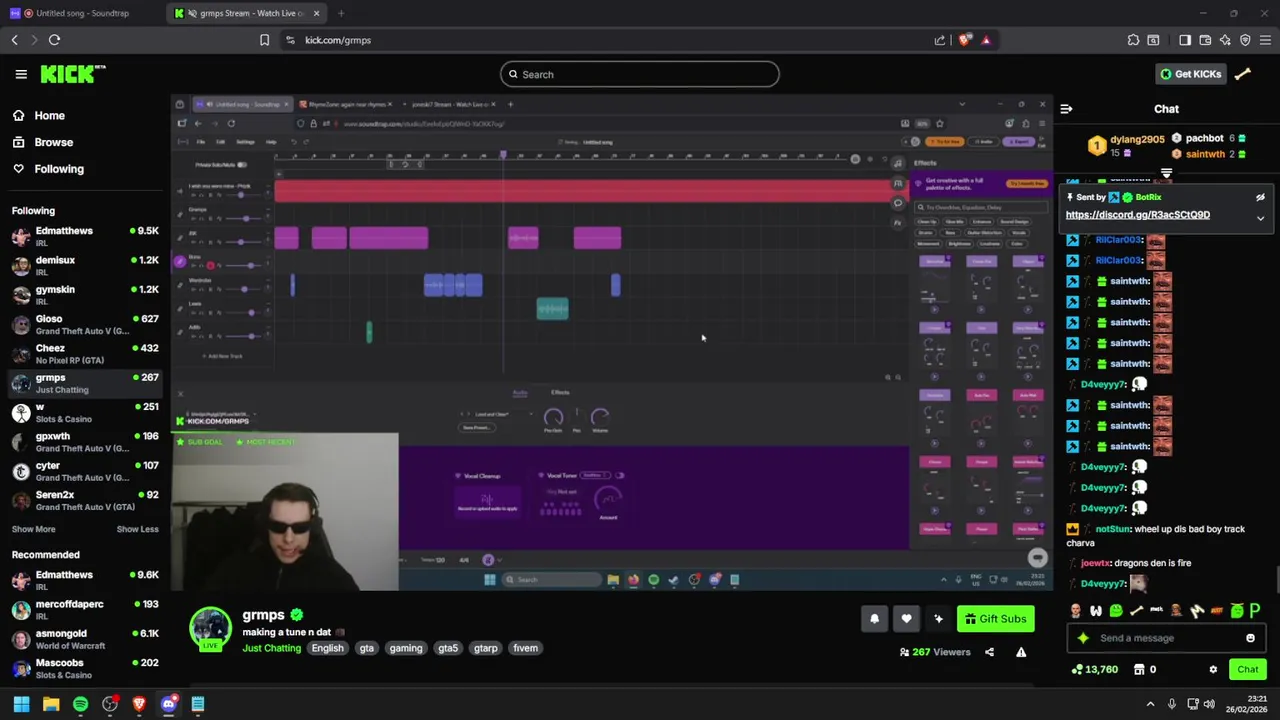Open the Kick hamburger sidebar menu
The height and width of the screenshot is (720, 1280).
(21, 74)
